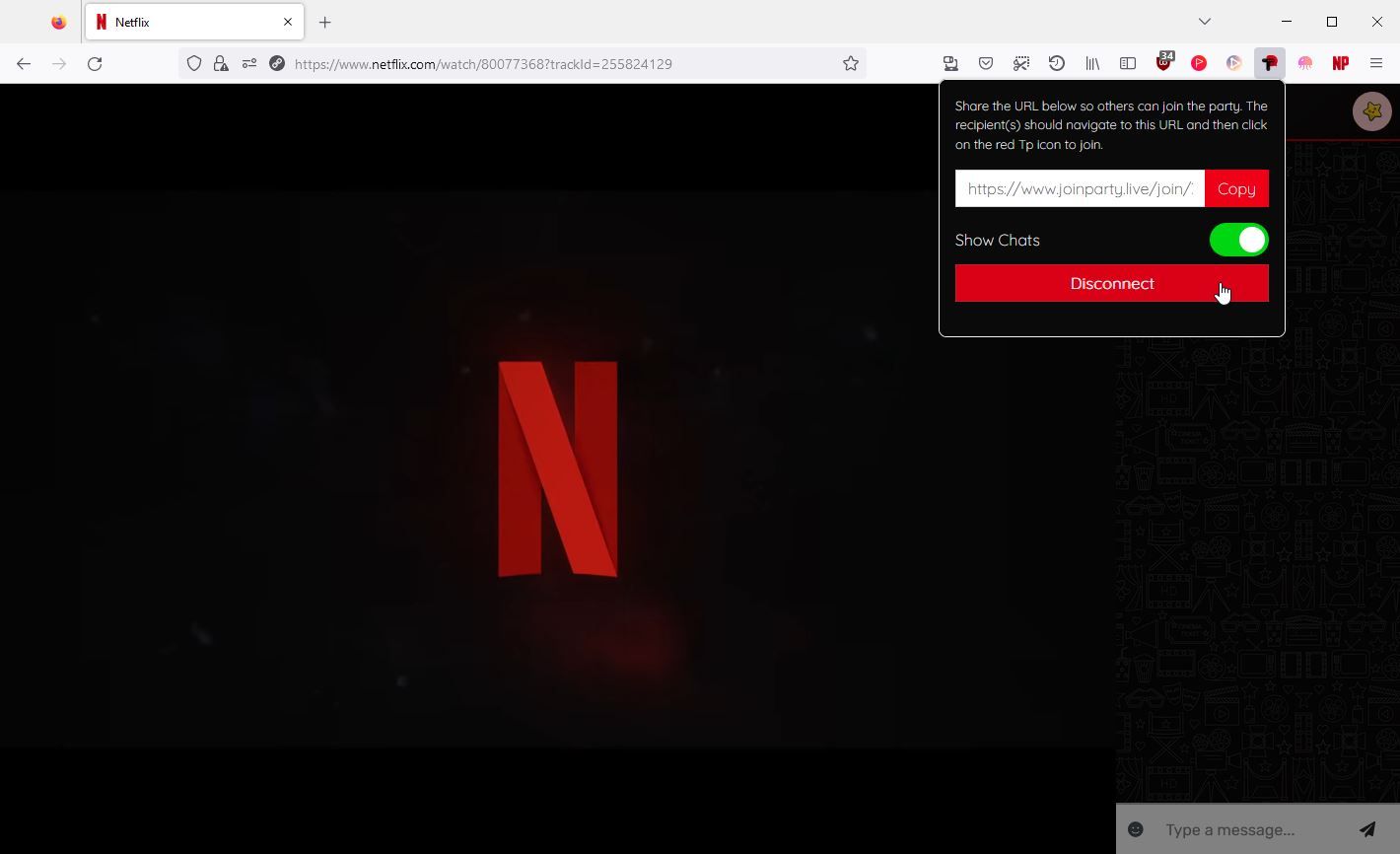Screen dimensions: 1400x854
Task: Click the red NP extension icon
Action: click(1340, 63)
